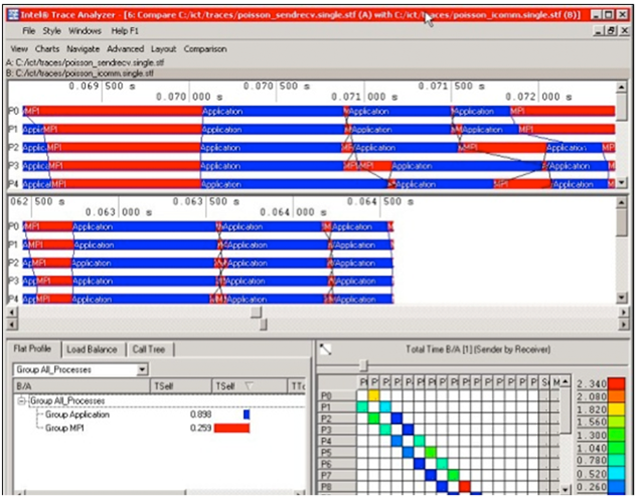Open the Comparison menu

(205, 49)
